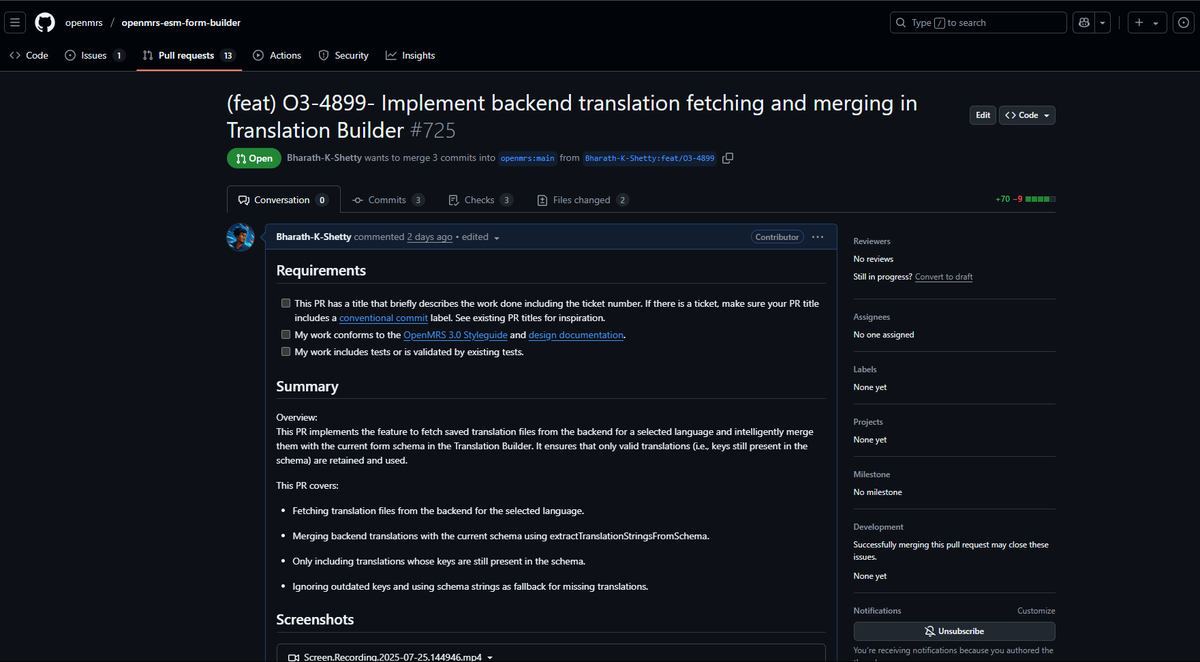Open the Copilot icon button

pos(1083,22)
